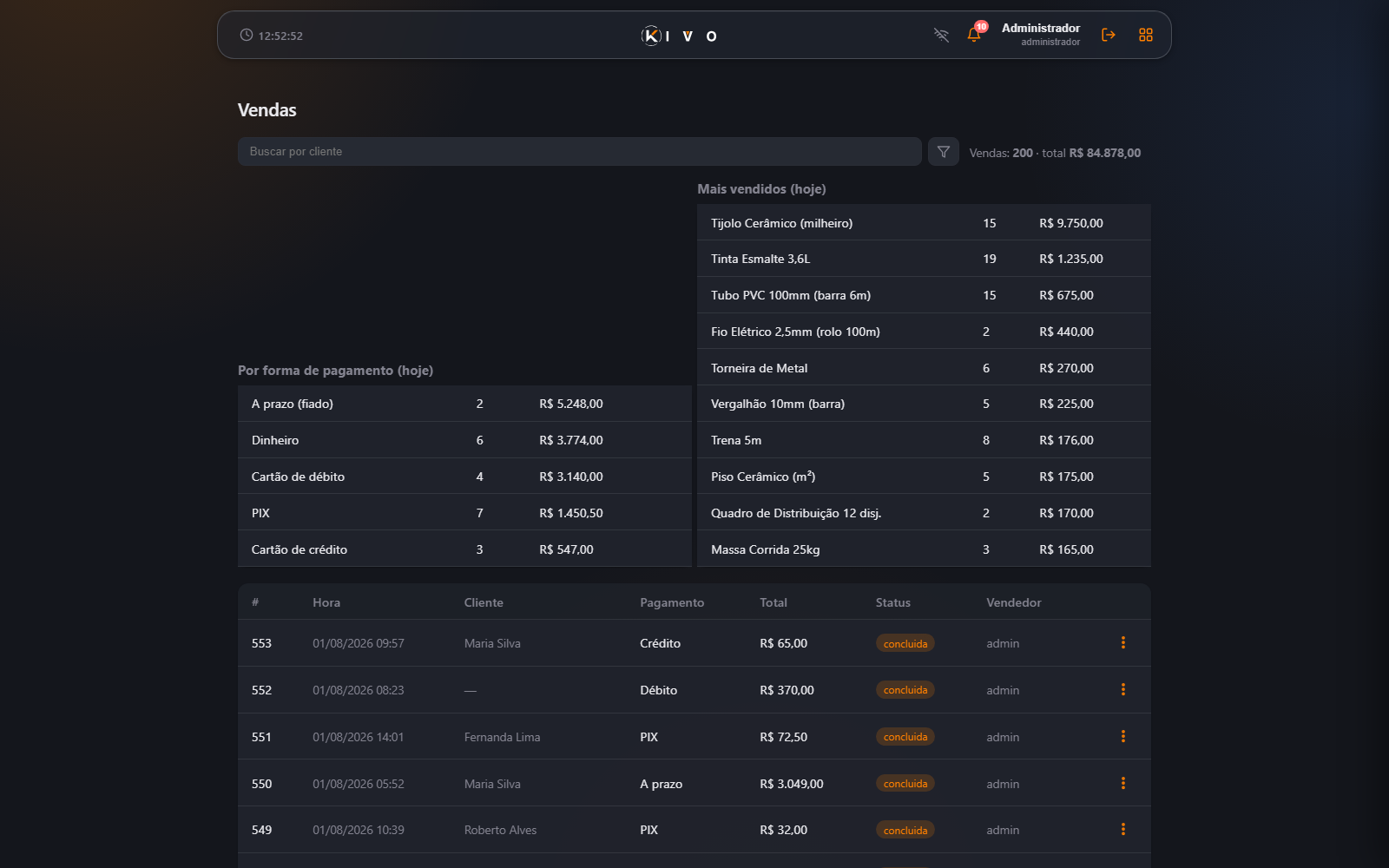1389x868 pixels.
Task: Open actions menu for sale 553
Action: (1122, 643)
